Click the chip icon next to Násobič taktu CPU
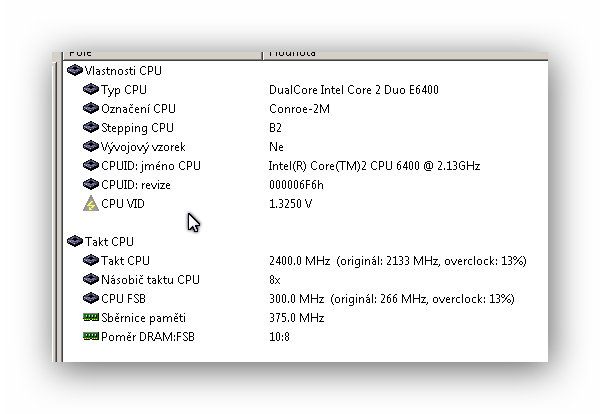 [x=91, y=279]
